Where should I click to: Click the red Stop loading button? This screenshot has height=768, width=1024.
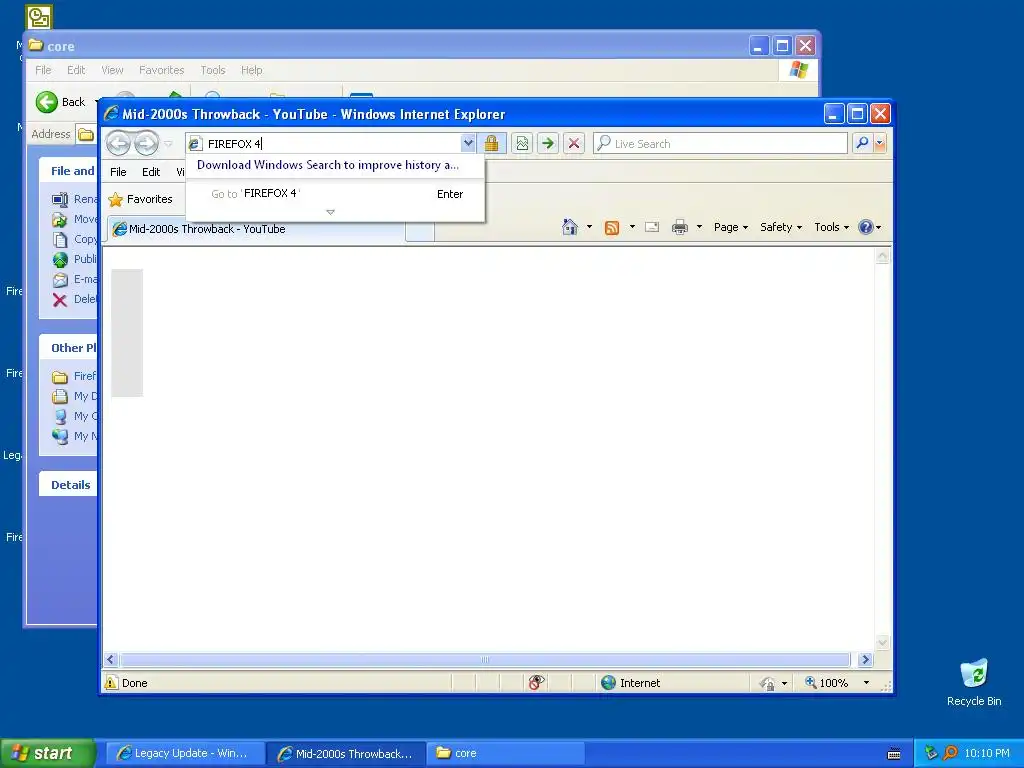pyautogui.click(x=574, y=143)
